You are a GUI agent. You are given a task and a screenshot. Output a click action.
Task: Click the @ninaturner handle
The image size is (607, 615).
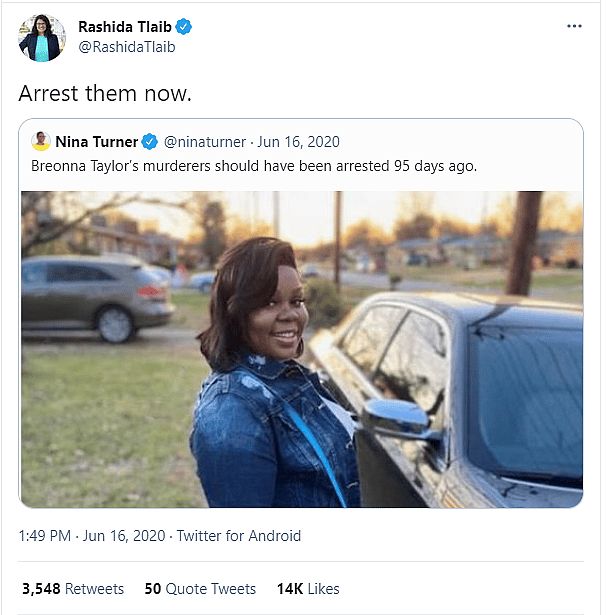point(203,141)
